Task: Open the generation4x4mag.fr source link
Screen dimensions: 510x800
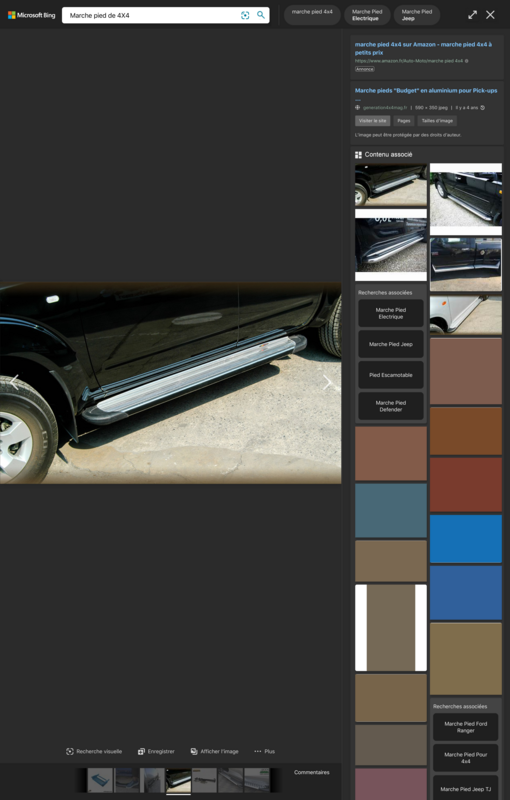Action: tap(385, 108)
